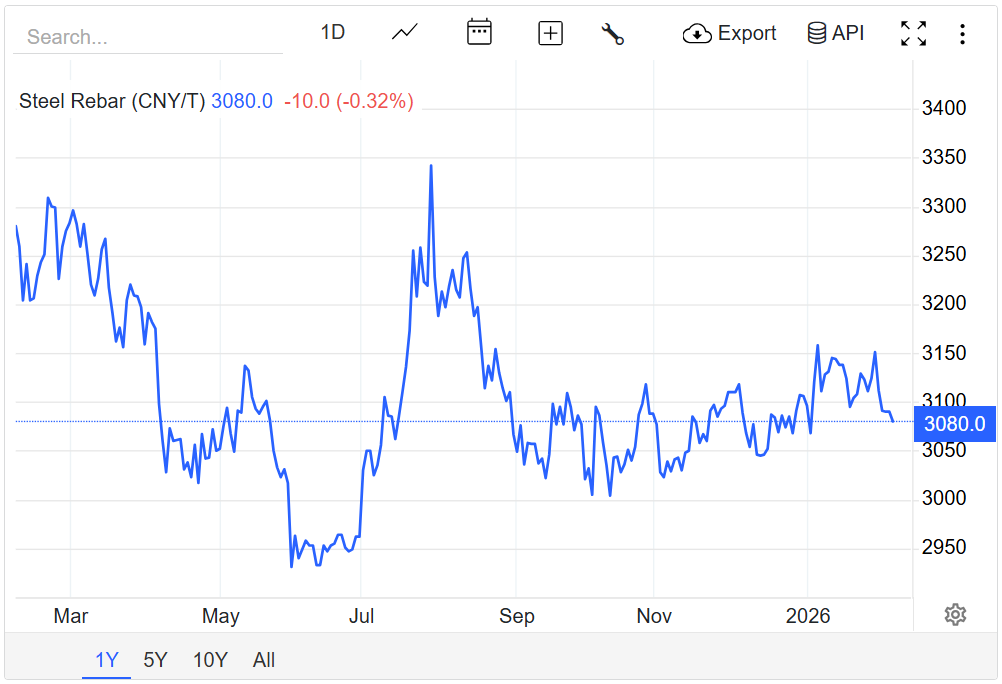The image size is (1002, 684).
Task: Click the plus box compare icon
Action: click(550, 33)
